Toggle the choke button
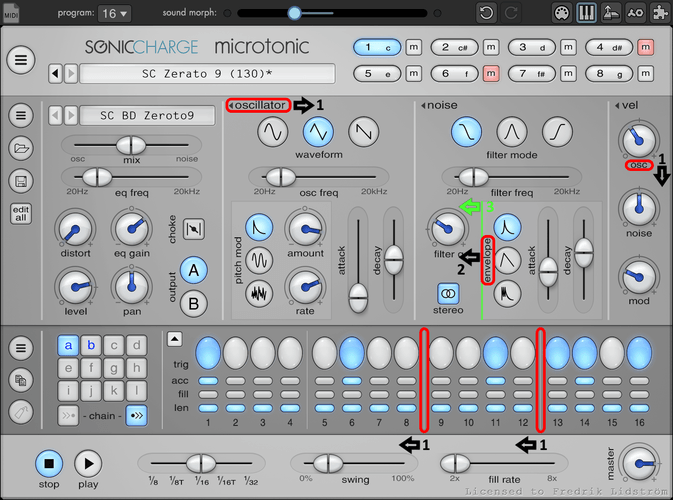673x500 pixels. point(194,229)
